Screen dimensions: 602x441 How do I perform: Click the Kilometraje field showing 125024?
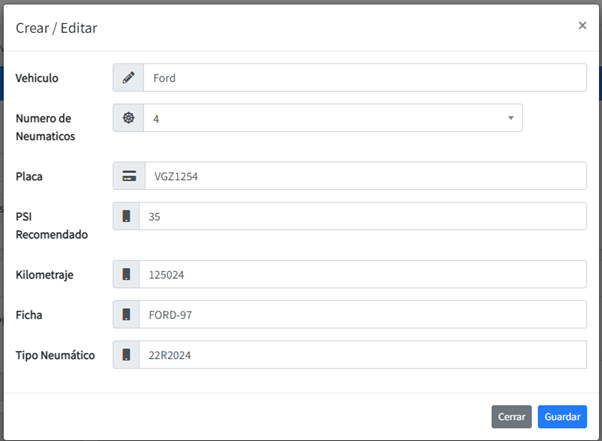362,274
